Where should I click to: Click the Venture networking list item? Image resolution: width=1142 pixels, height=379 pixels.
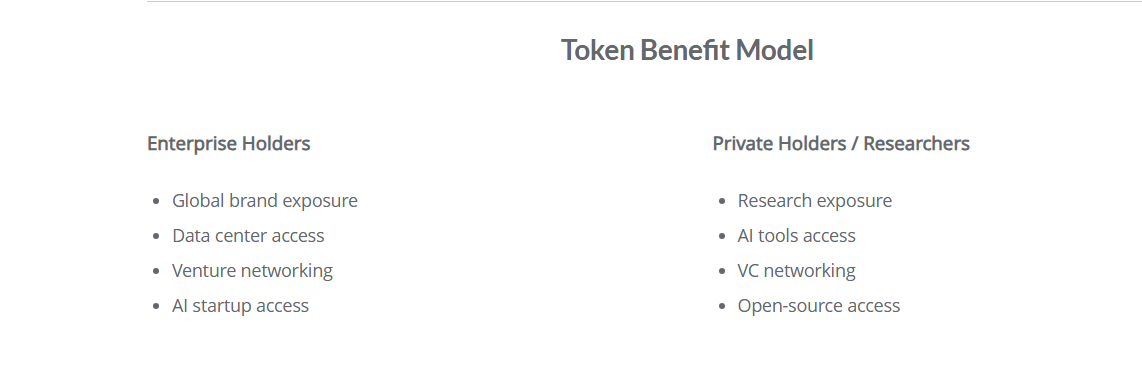tap(252, 270)
